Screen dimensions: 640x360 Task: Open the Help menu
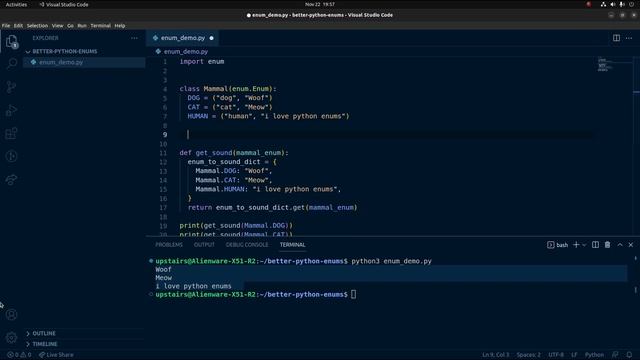120,25
